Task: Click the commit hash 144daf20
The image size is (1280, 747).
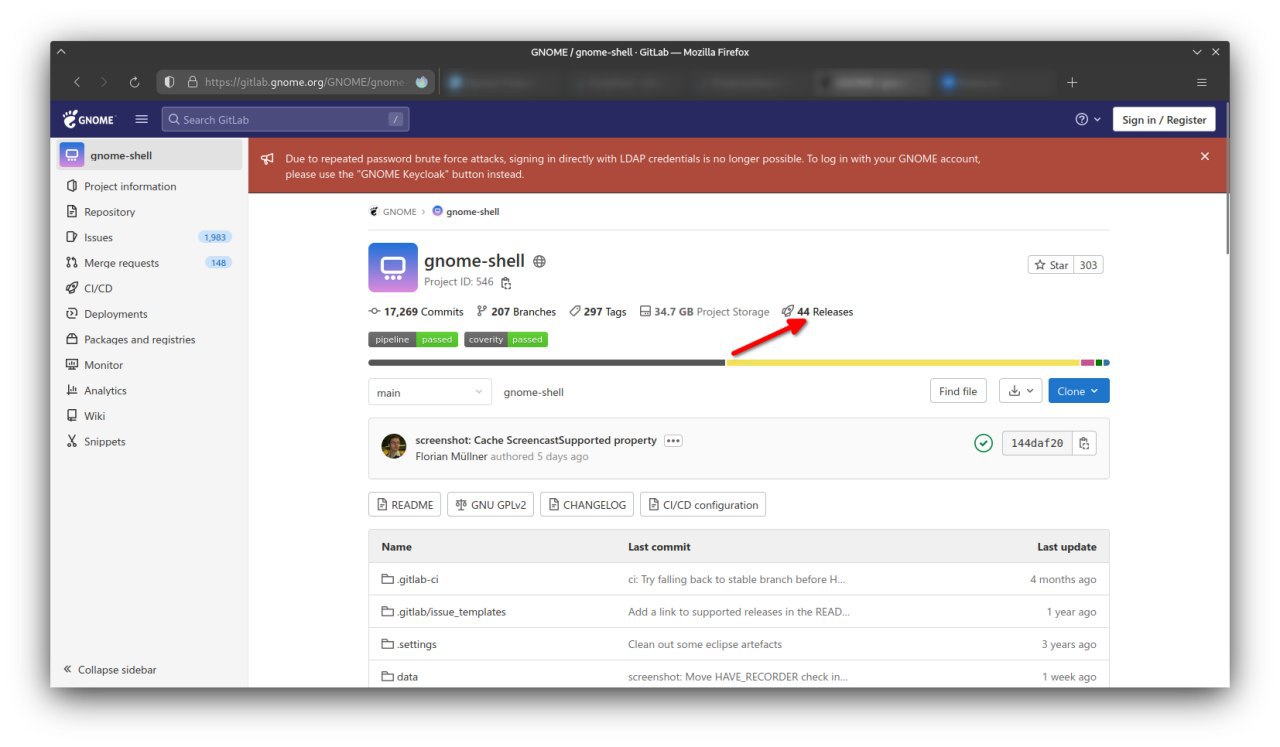Action: click(1037, 443)
